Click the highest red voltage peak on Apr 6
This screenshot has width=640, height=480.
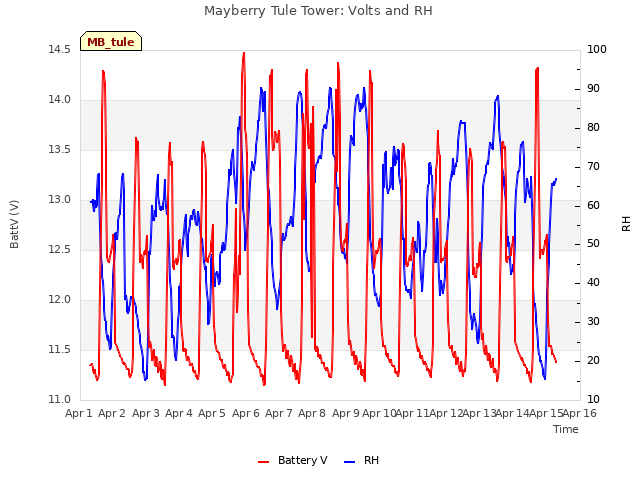point(244,53)
